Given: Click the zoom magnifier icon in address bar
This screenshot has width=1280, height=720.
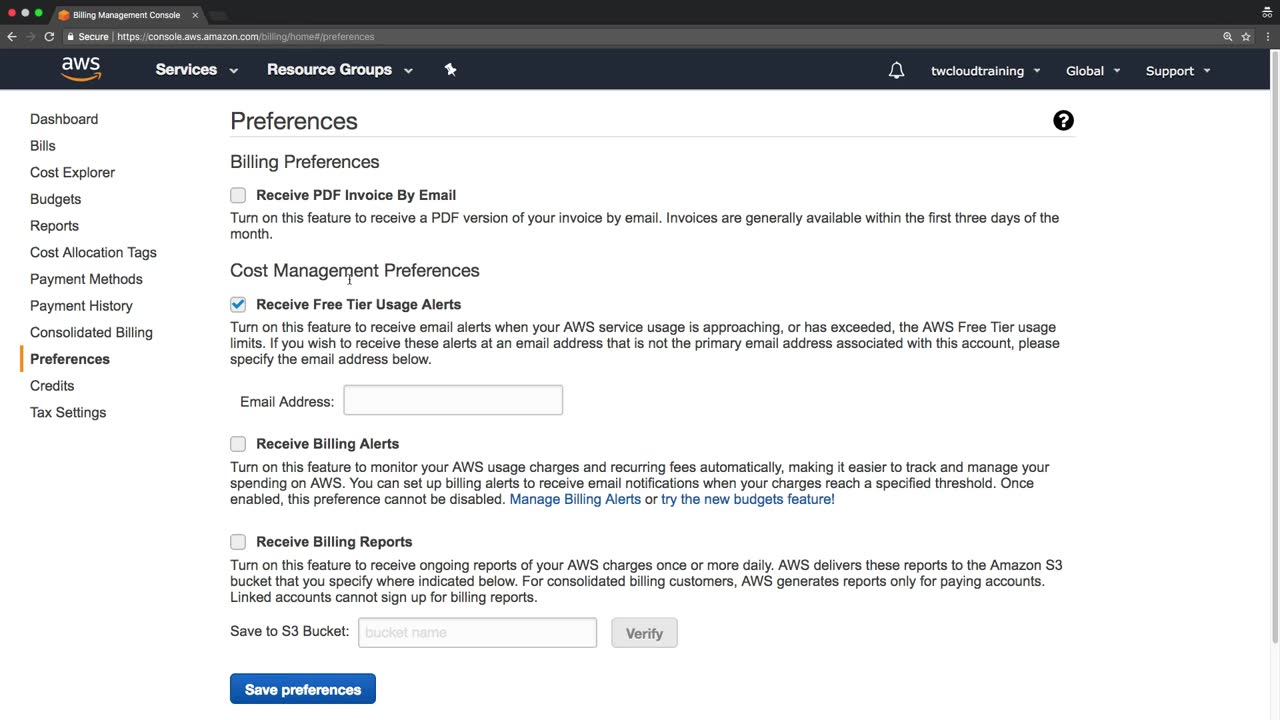Looking at the screenshot, I should point(1227,37).
